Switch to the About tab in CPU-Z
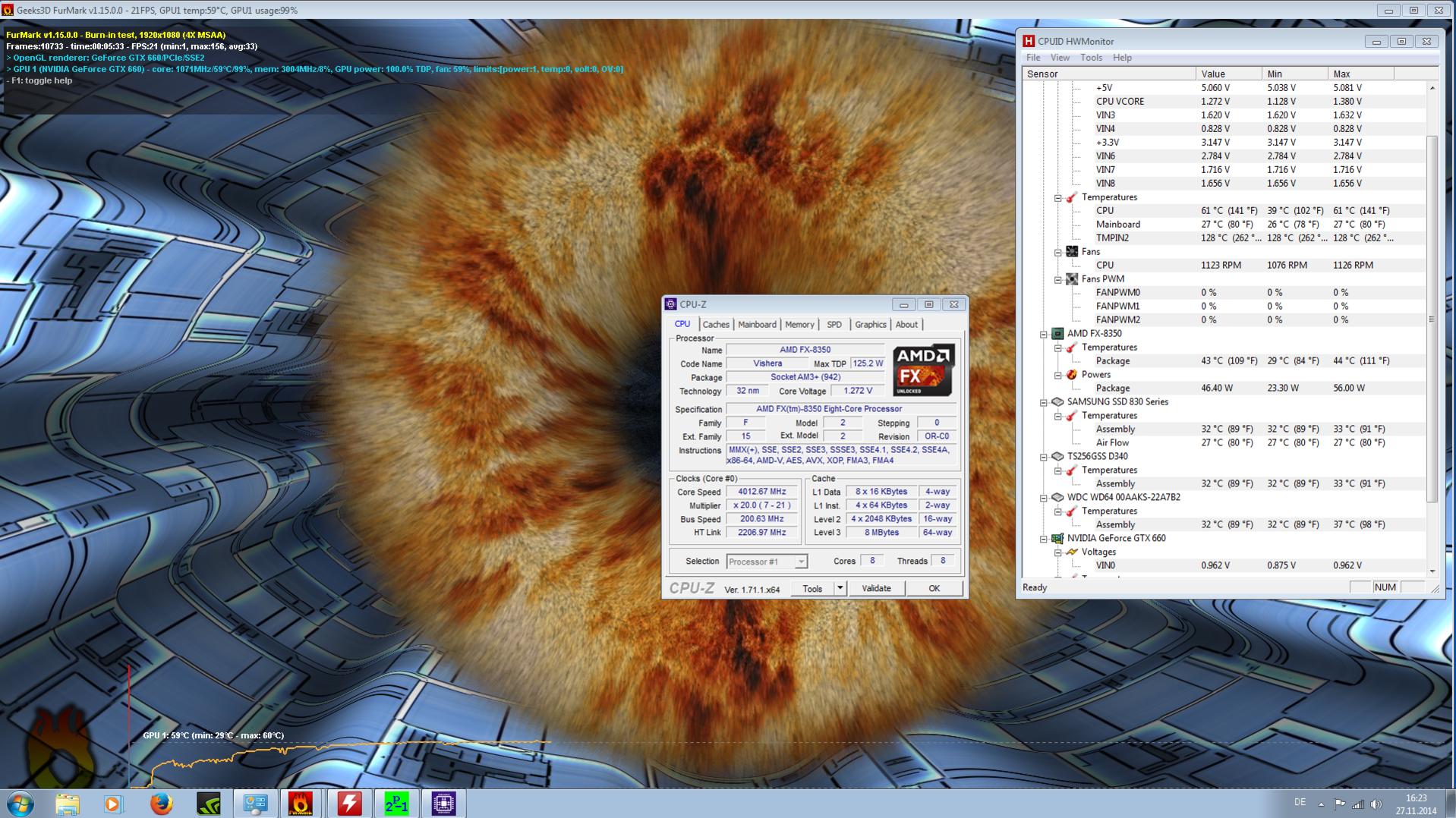This screenshot has width=1456, height=818. pos(906,325)
